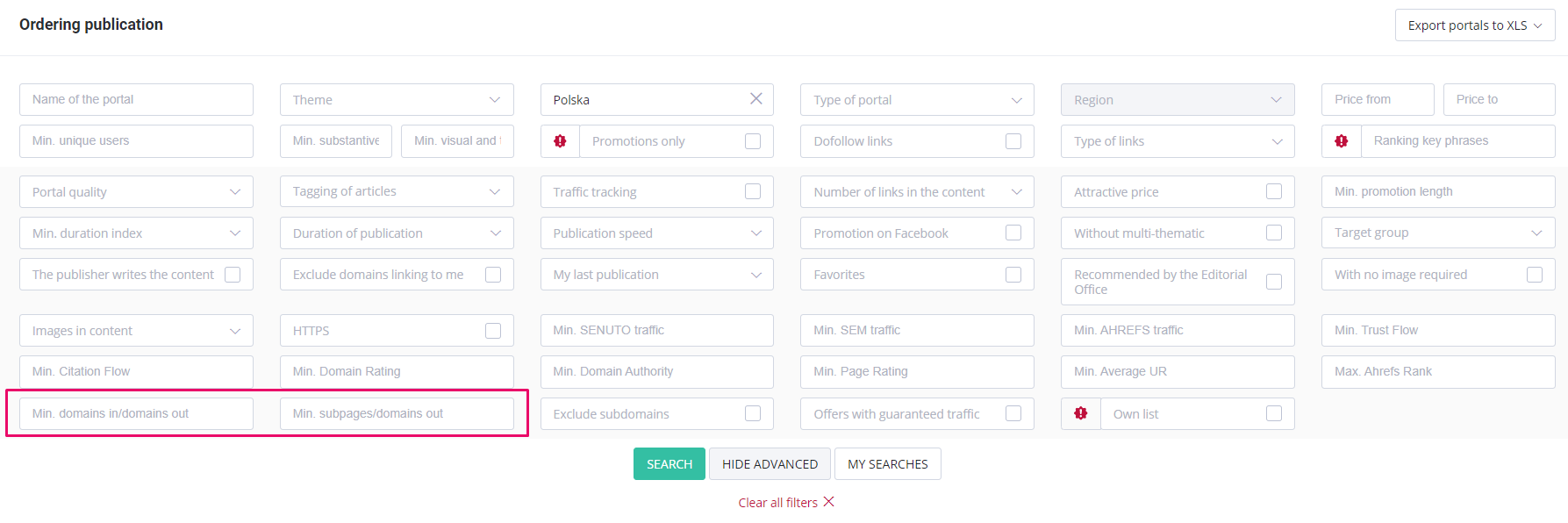
Task: Click the red badge beside Promotions only
Action: click(x=560, y=141)
